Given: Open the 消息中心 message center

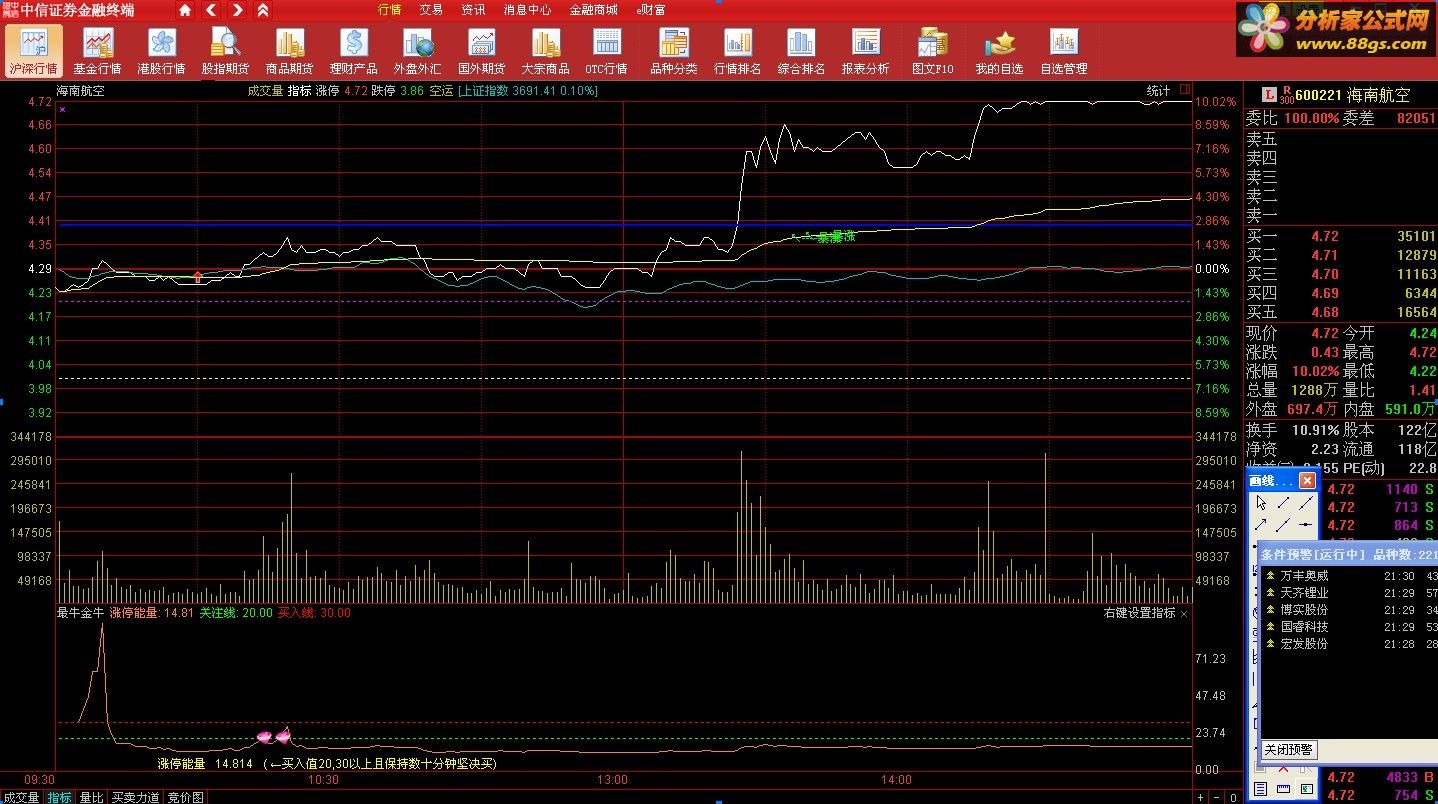Looking at the screenshot, I should (x=527, y=10).
